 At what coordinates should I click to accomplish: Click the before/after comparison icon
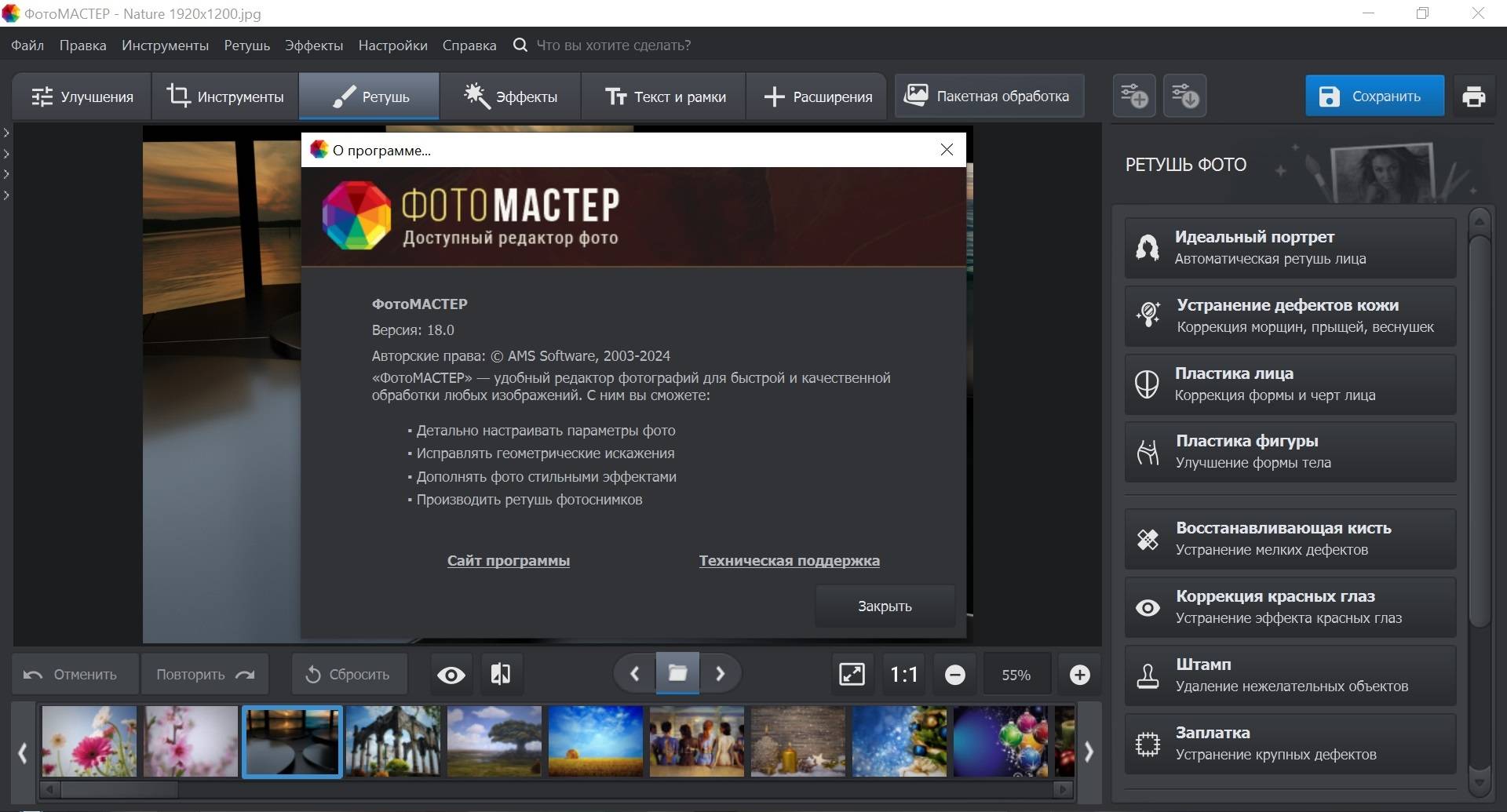(500, 674)
